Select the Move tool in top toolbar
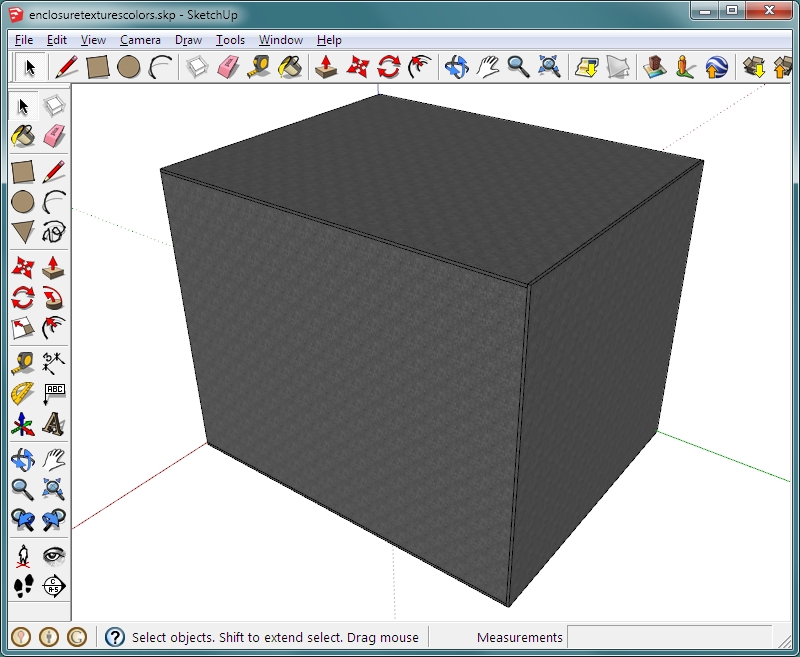 click(358, 67)
